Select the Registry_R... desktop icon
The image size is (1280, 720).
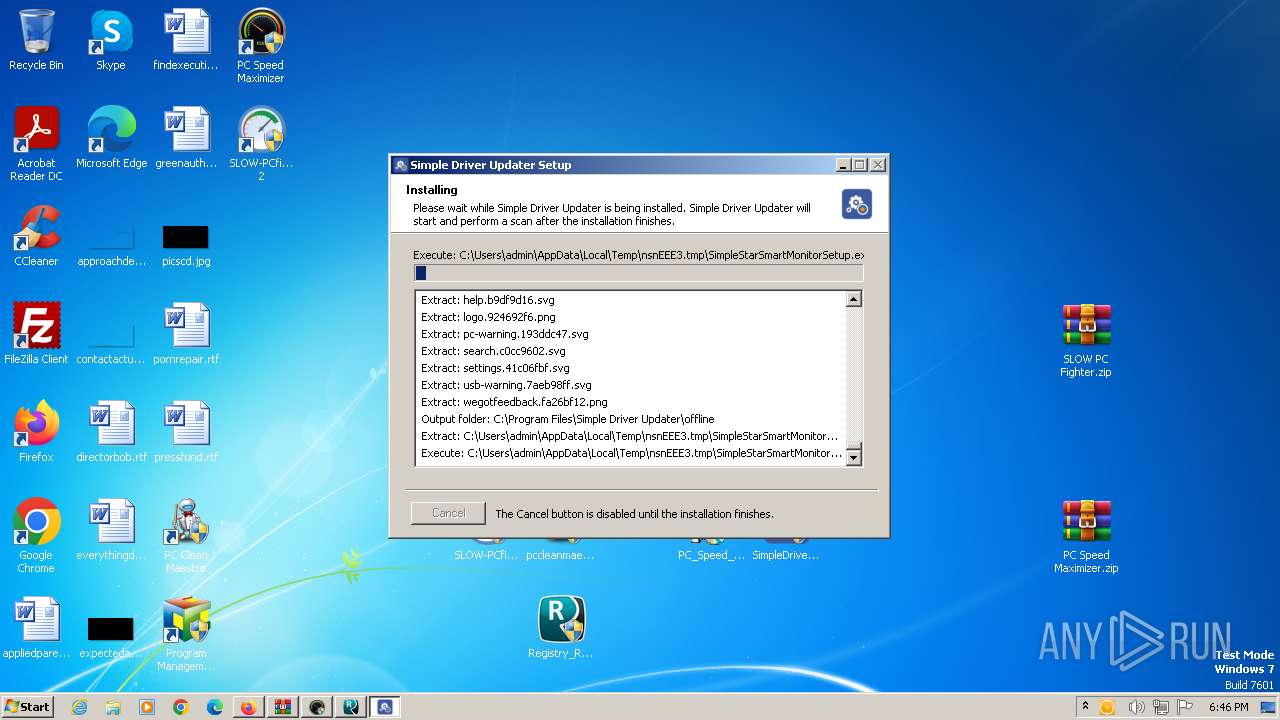point(561,628)
